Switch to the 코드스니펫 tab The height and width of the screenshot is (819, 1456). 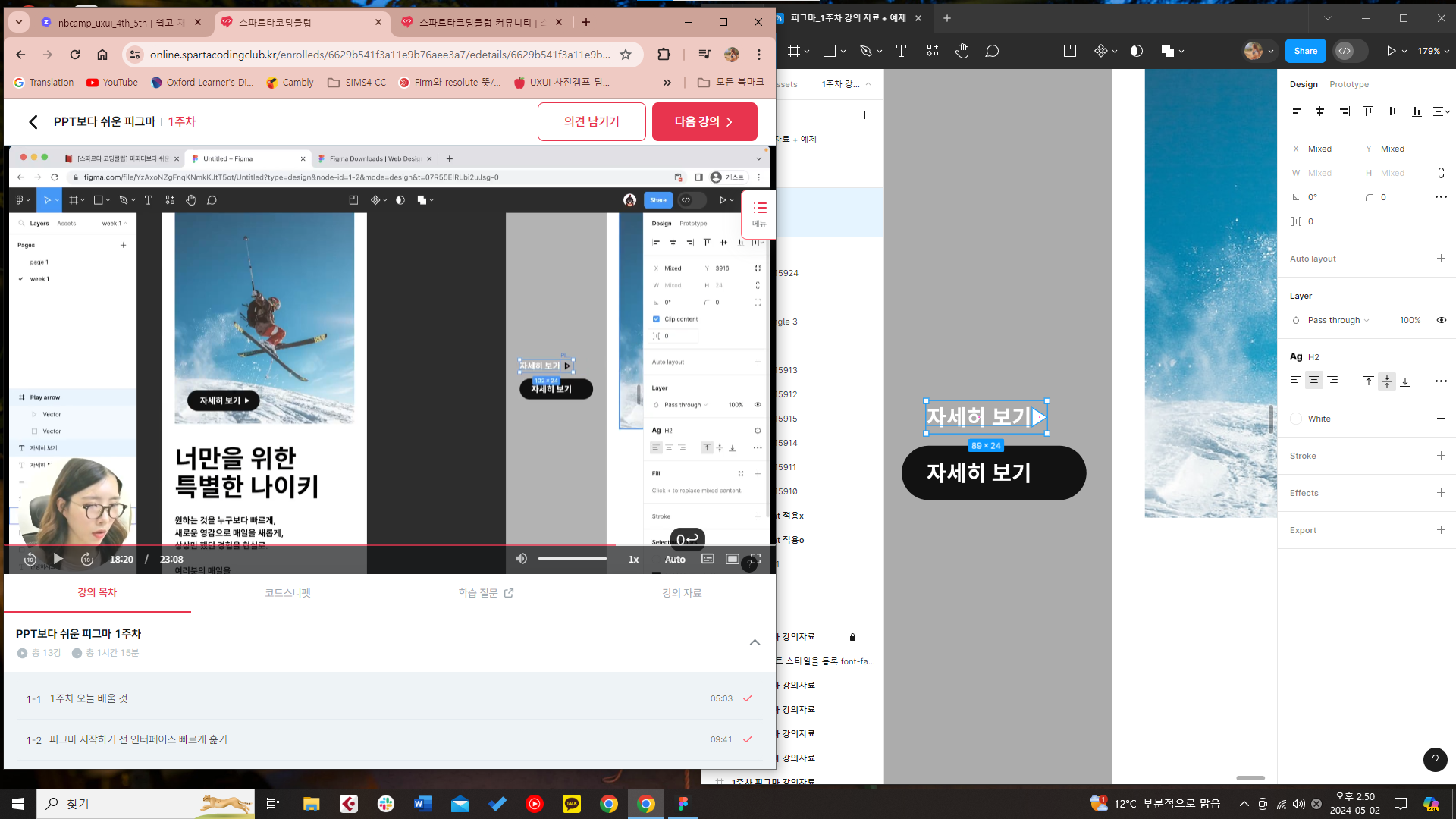(287, 593)
